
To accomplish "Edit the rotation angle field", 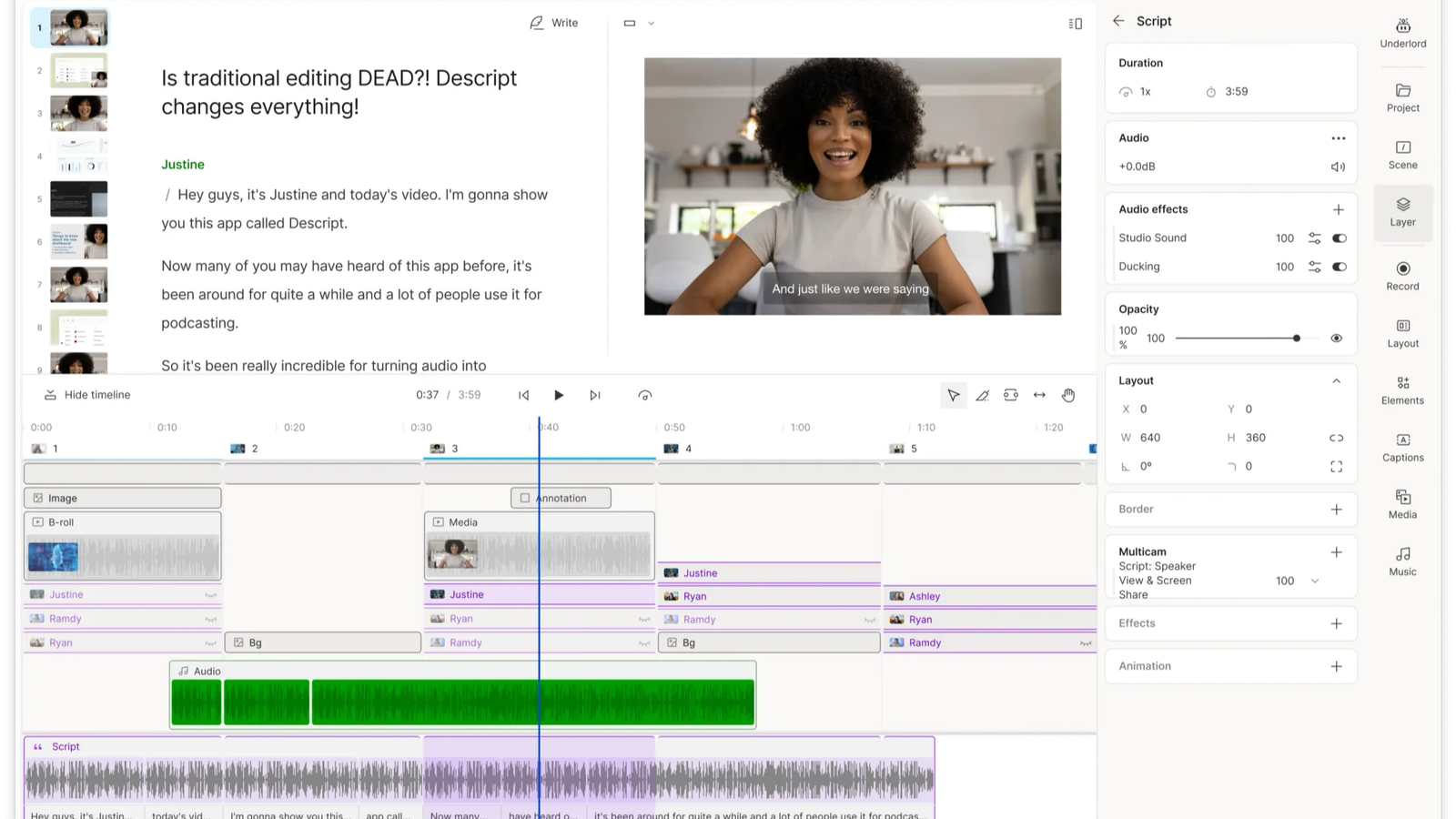I will (x=1146, y=466).
